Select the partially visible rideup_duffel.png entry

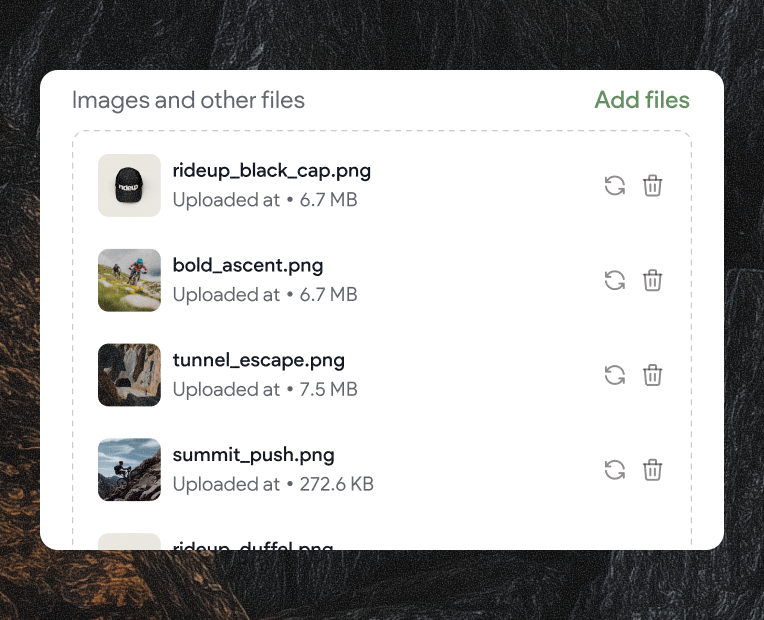click(252, 544)
